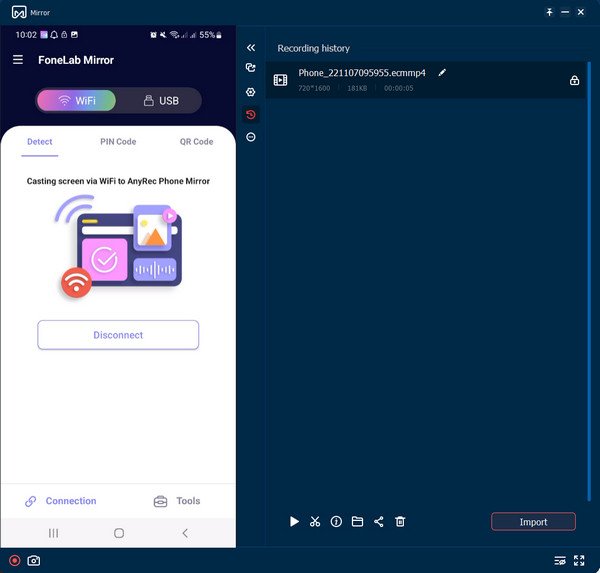Click the 00:00:05 duration text
Screen dimensions: 600x573
398,88
